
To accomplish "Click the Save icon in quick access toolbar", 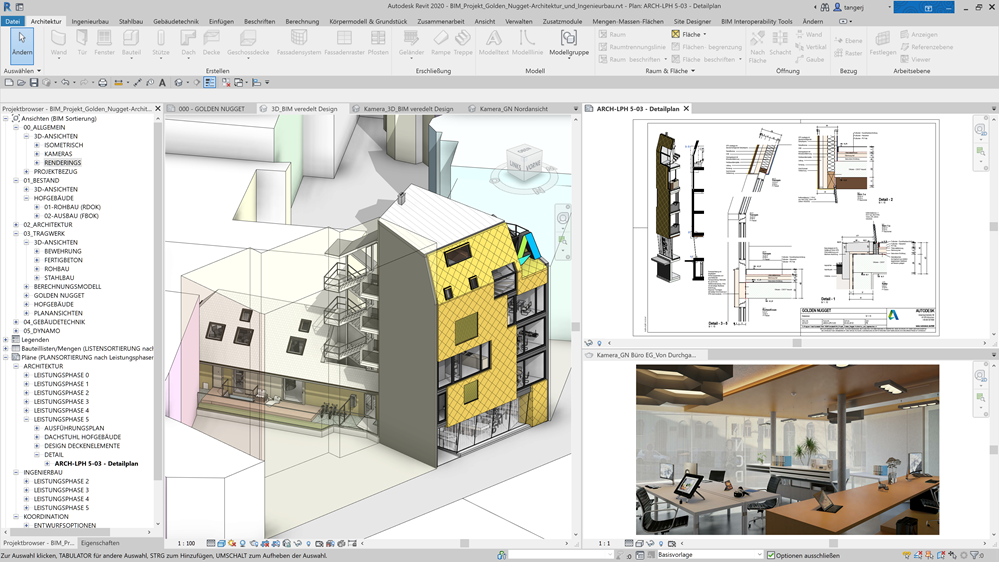I will (34, 83).
